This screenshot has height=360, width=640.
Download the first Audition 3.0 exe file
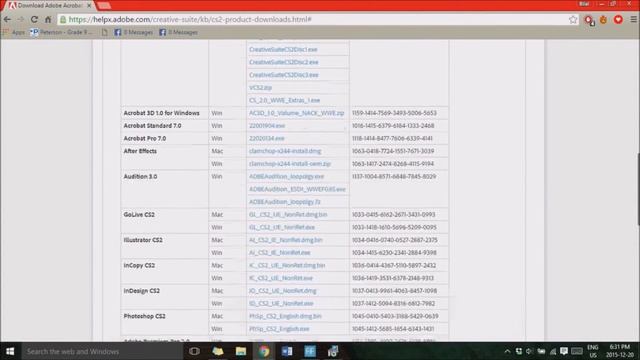pos(286,176)
